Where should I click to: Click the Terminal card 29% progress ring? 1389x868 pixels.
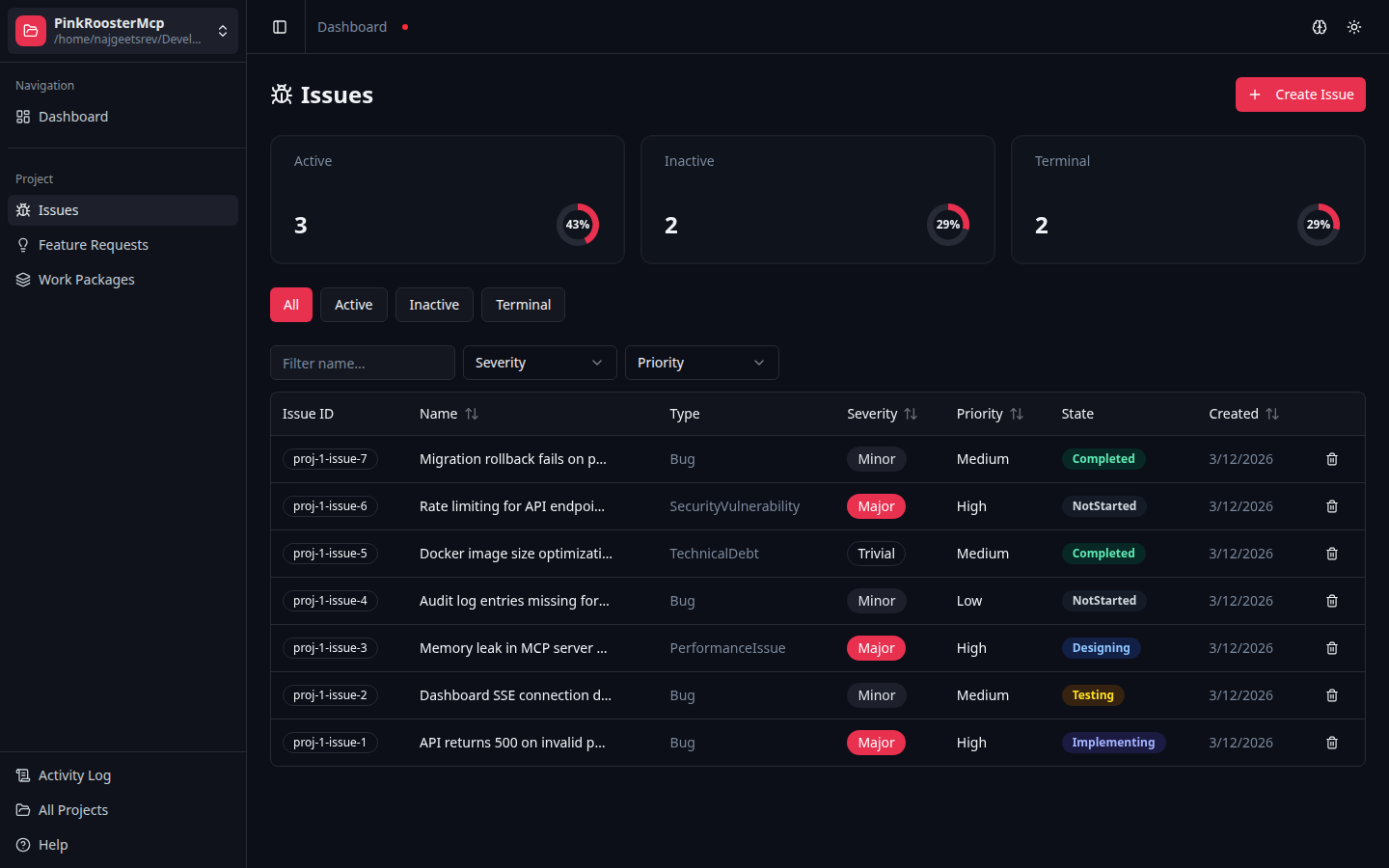pos(1319,225)
